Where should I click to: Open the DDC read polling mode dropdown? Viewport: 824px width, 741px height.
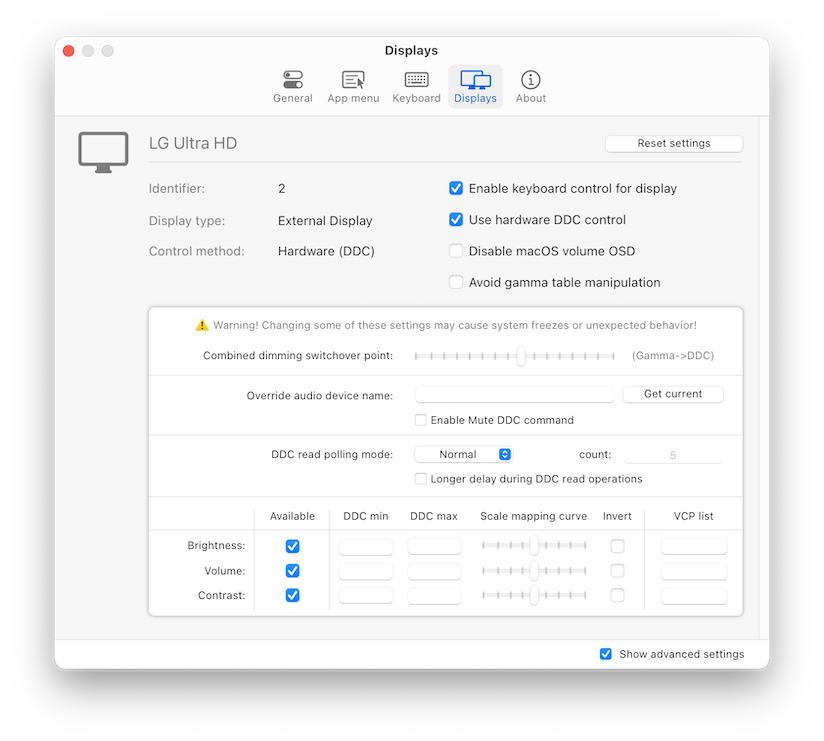coord(463,453)
